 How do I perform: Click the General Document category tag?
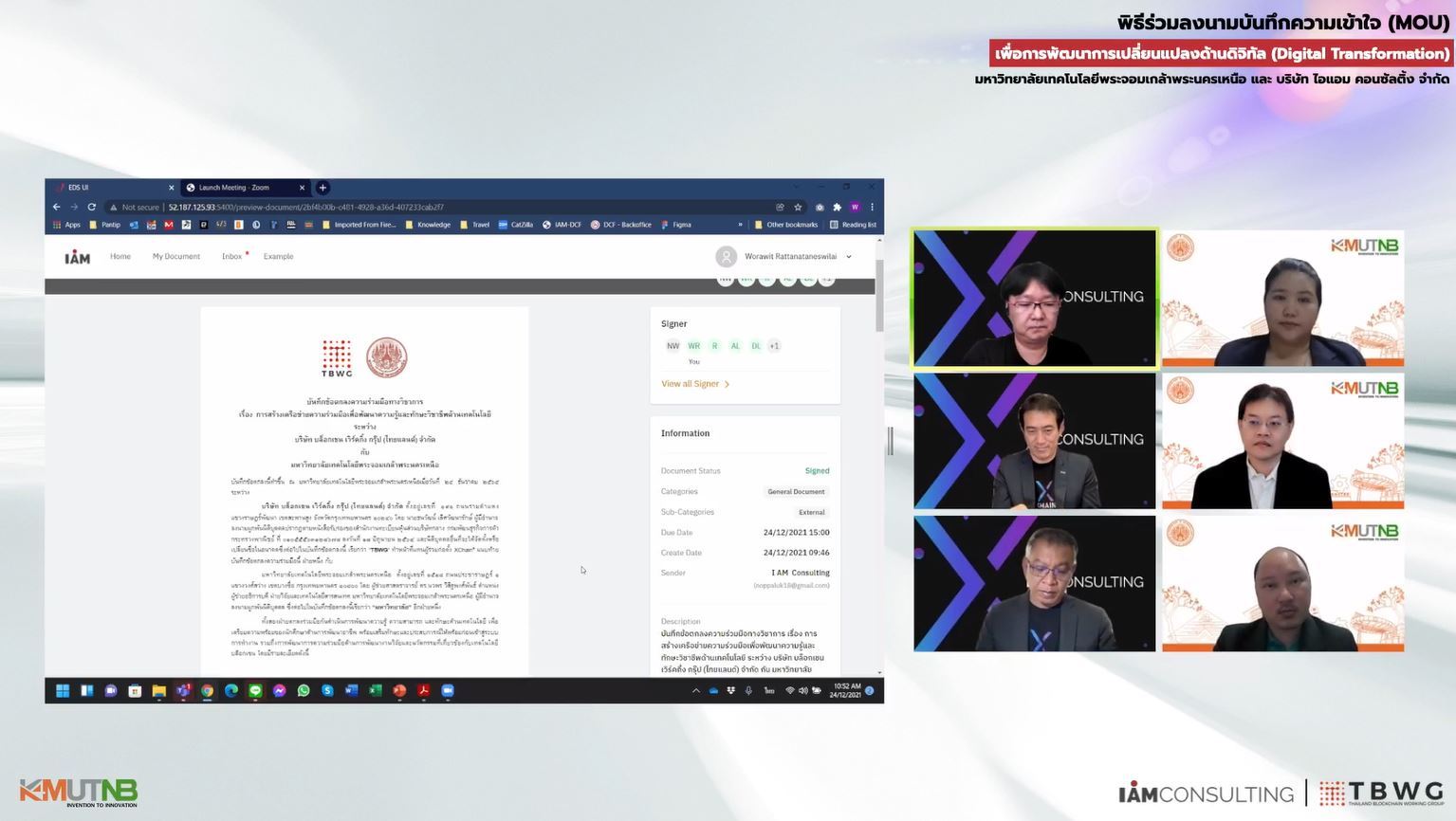[x=796, y=492]
